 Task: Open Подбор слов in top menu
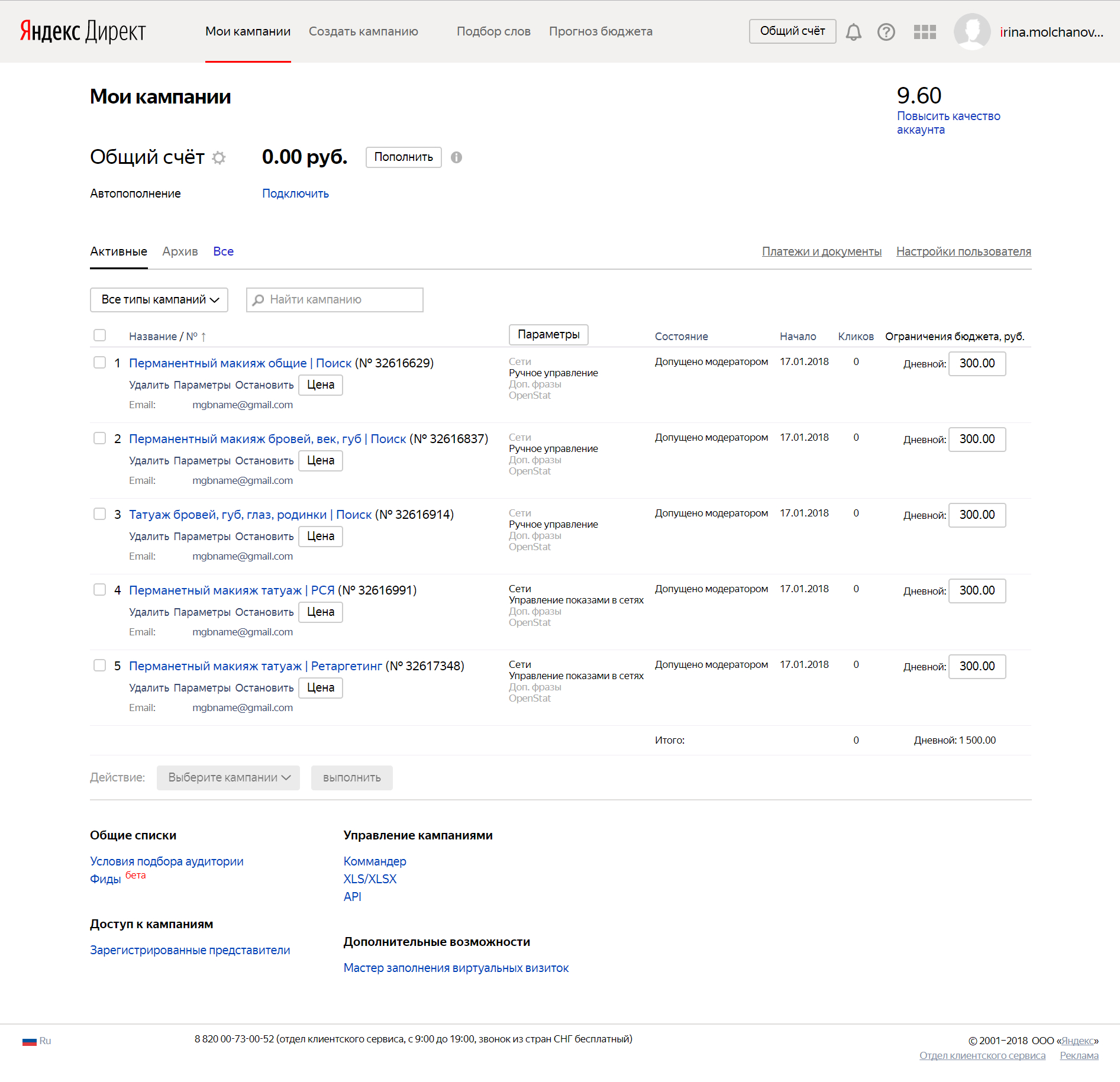point(493,31)
